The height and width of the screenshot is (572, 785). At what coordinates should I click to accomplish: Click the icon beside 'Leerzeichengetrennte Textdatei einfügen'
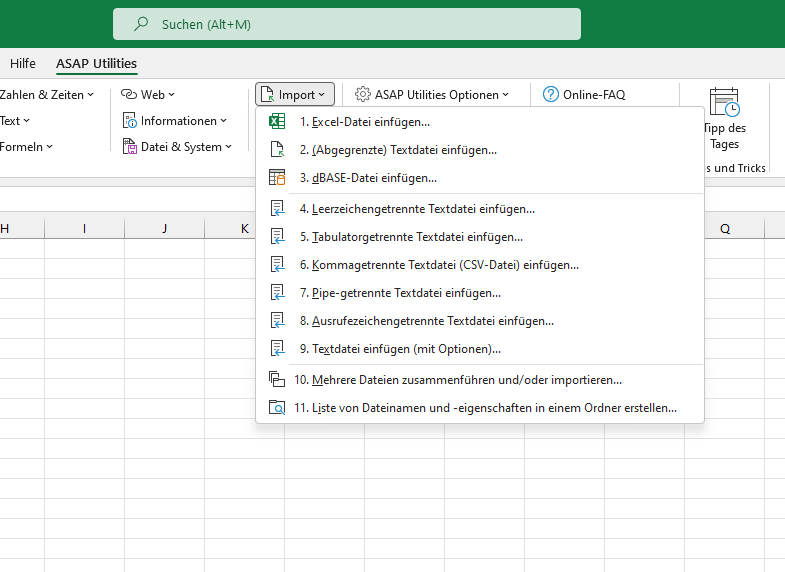coord(277,209)
